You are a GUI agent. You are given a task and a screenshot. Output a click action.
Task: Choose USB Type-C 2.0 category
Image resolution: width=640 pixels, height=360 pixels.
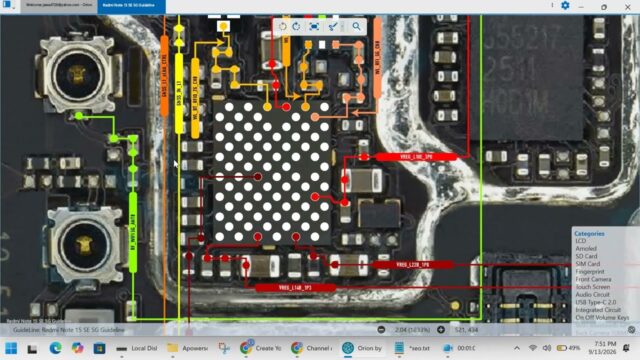596,302
